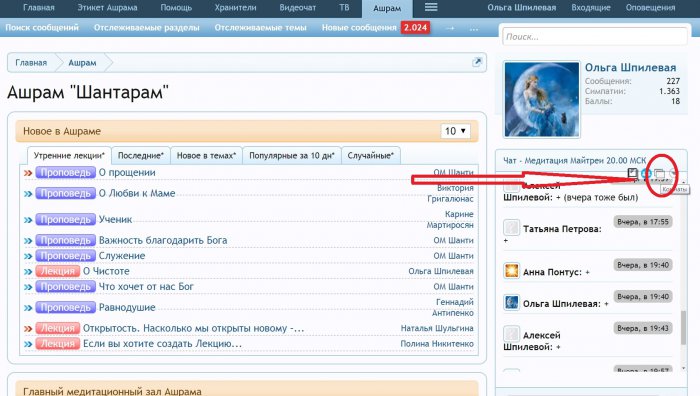700x396 pixels.
Task: Open the sermon 'О прощении'
Action: pyautogui.click(x=127, y=172)
